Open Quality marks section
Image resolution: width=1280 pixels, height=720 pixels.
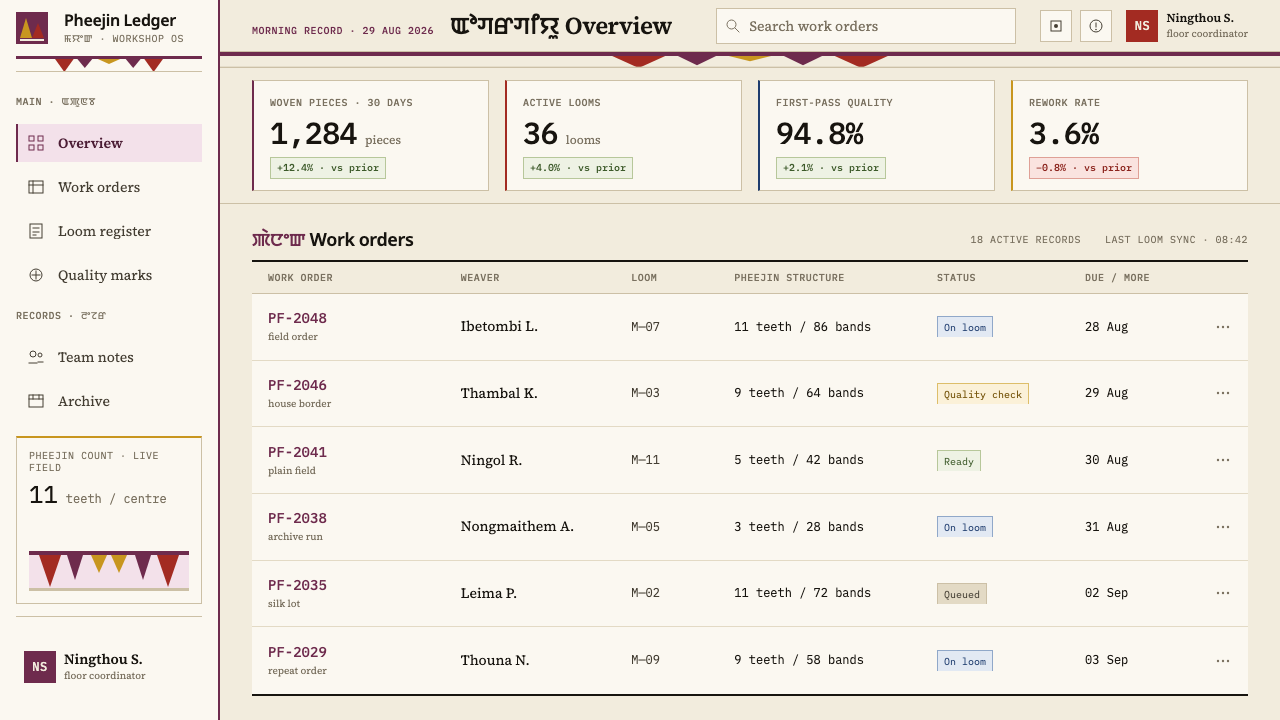(x=109, y=275)
